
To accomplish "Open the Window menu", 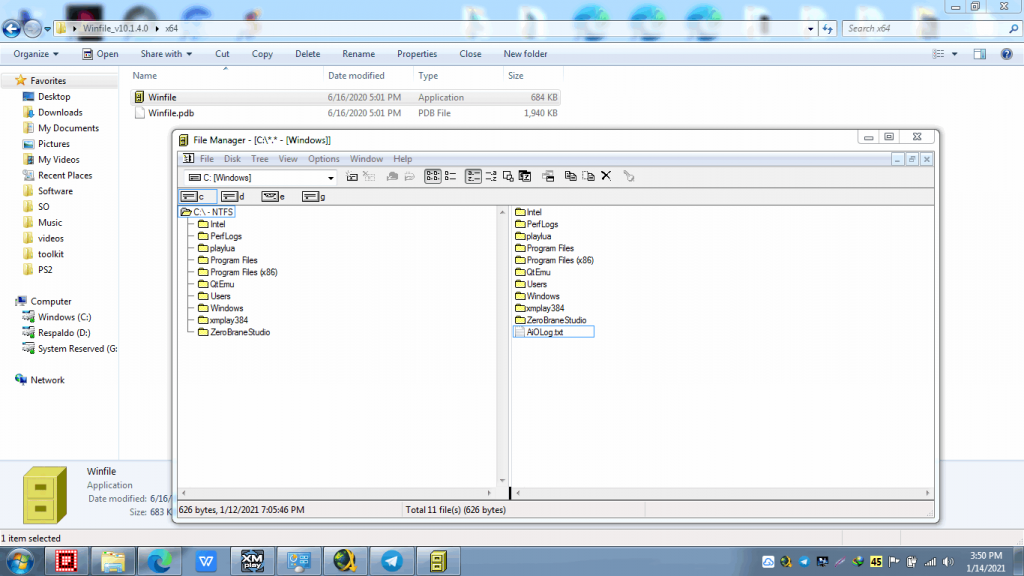I will (x=366, y=159).
